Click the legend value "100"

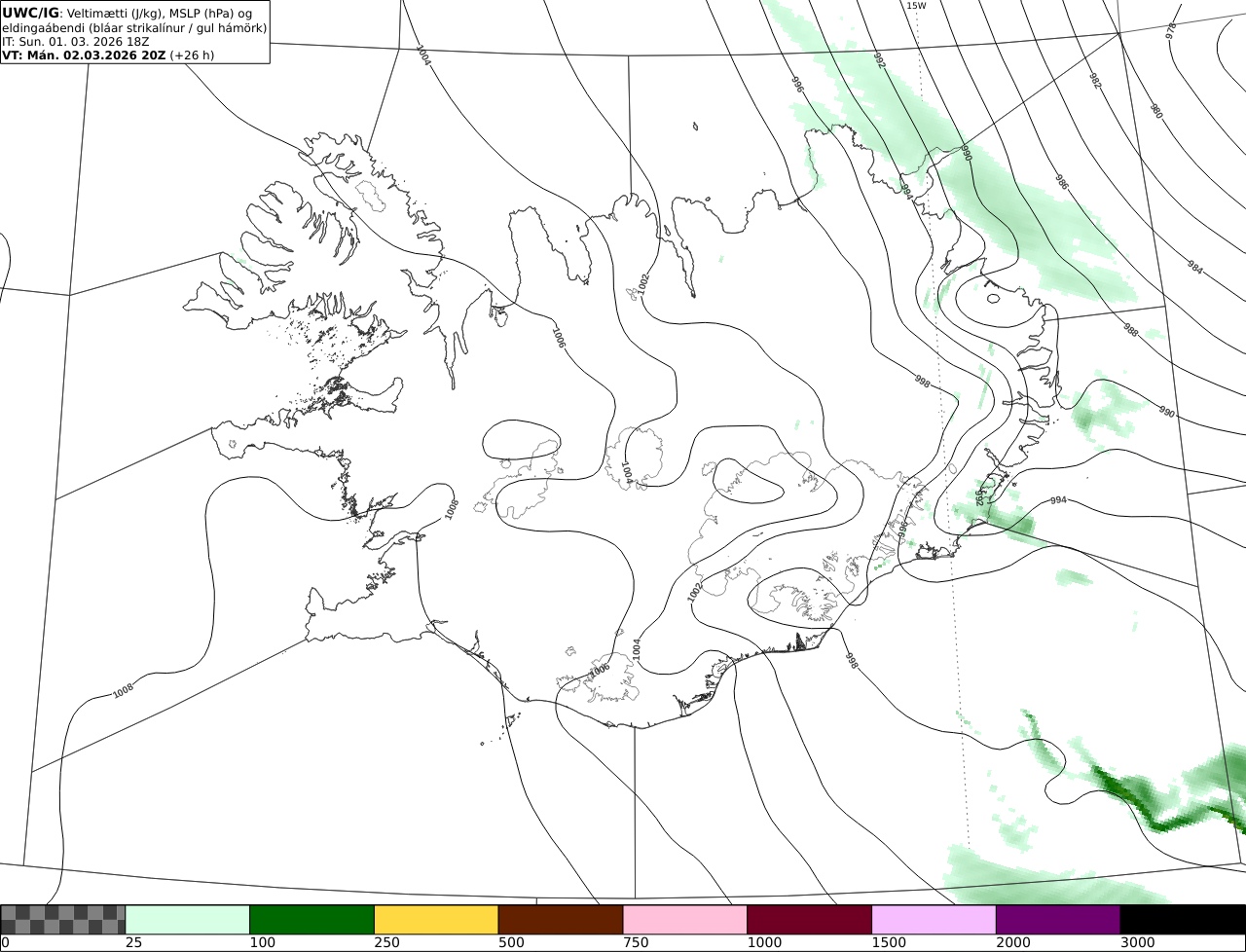tap(262, 942)
